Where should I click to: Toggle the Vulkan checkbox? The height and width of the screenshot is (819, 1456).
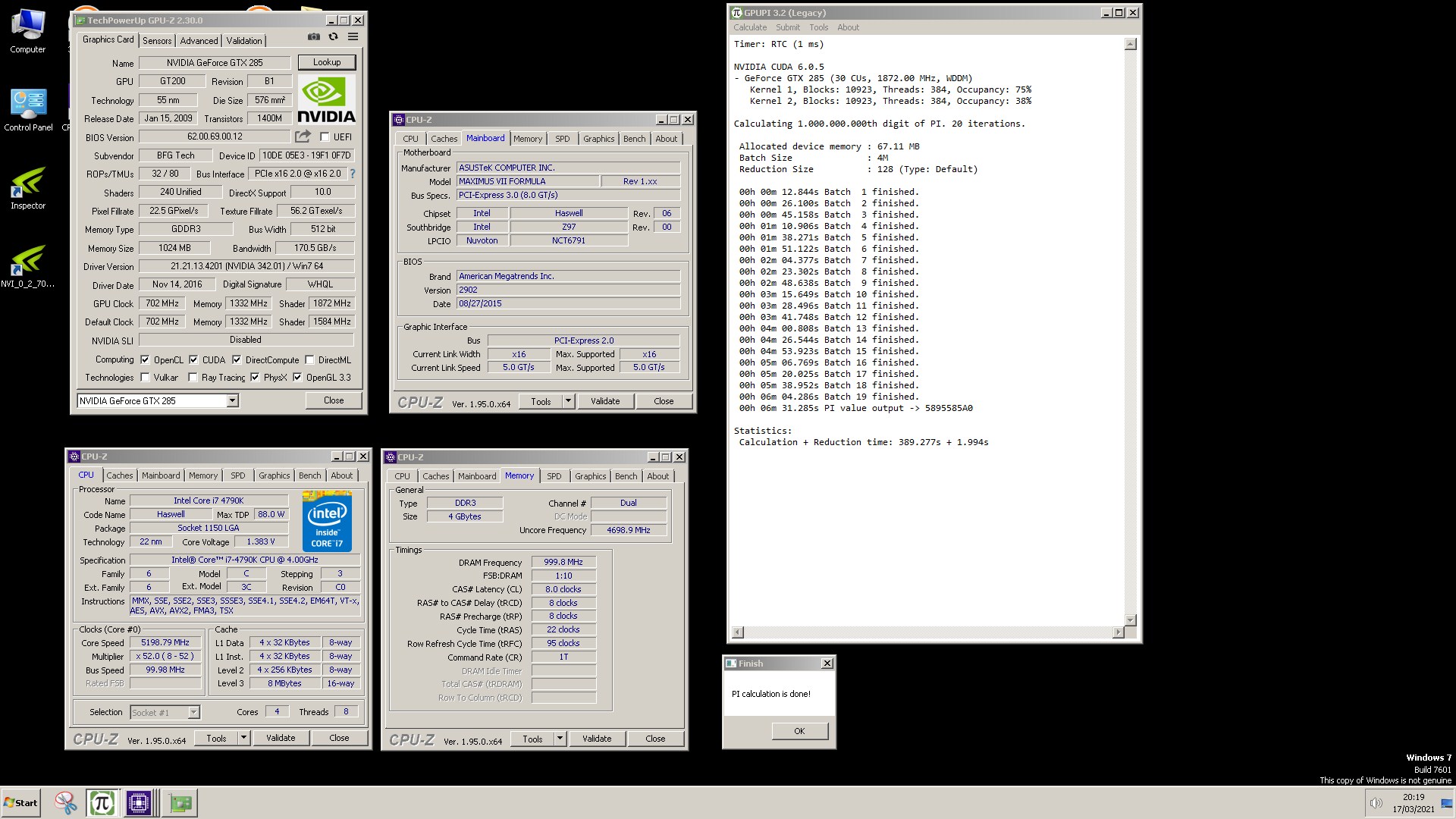click(145, 378)
